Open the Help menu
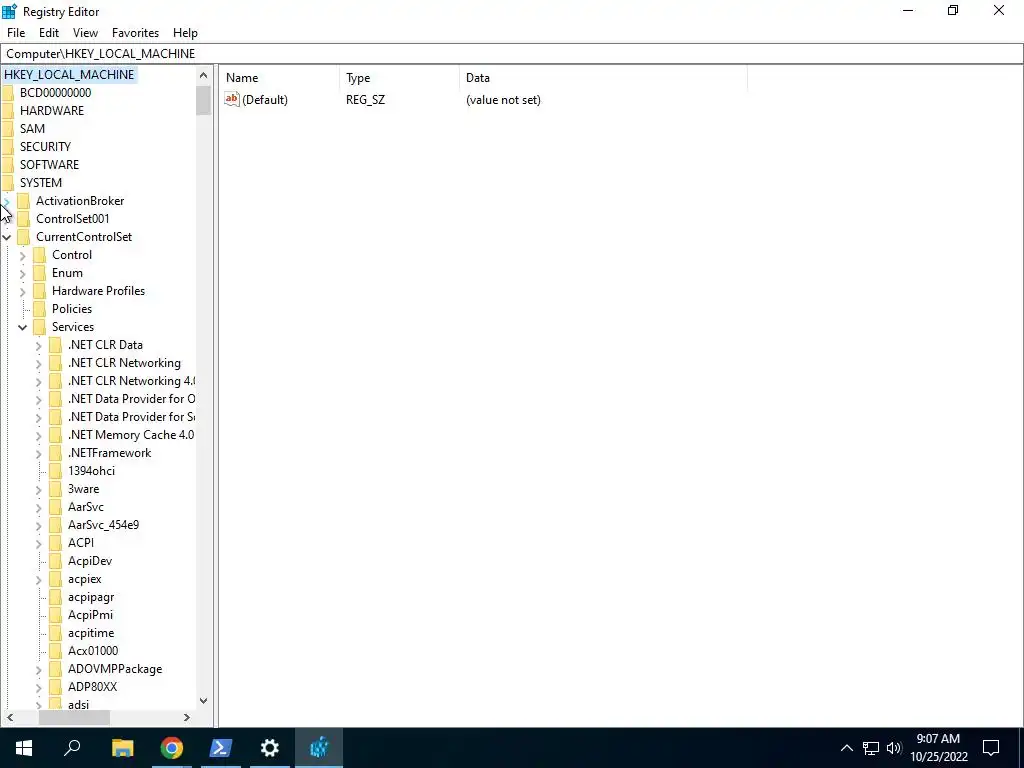Screen dimensions: 1024x768 [x=185, y=33]
